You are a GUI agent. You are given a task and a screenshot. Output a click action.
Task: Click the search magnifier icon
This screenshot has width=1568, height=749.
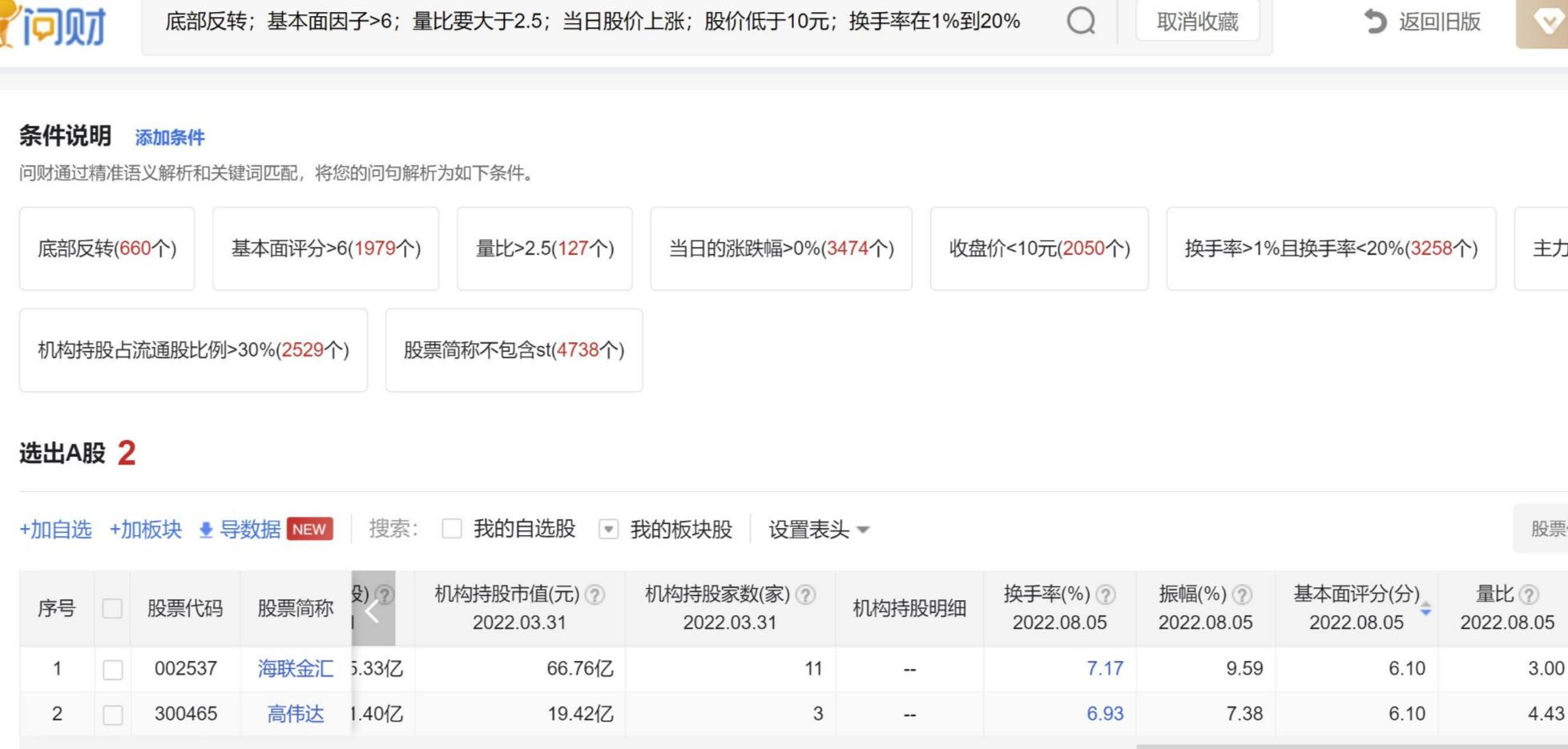click(1082, 22)
